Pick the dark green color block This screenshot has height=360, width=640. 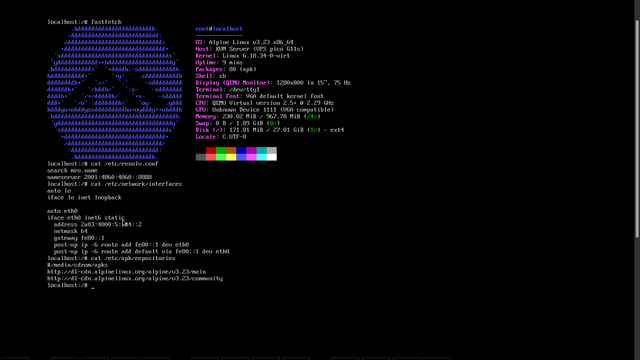pyautogui.click(x=221, y=151)
